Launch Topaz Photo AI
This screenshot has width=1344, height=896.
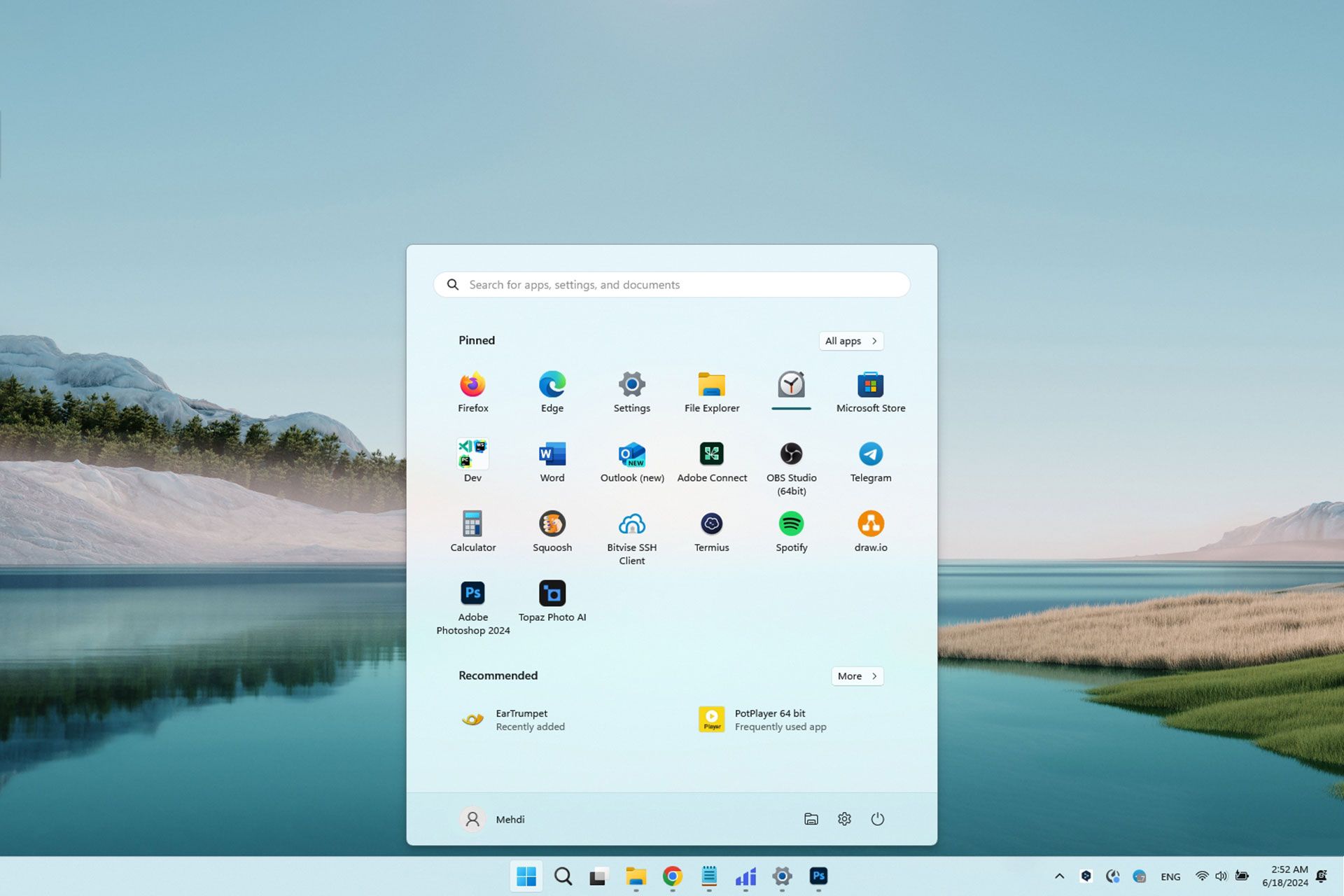click(552, 593)
